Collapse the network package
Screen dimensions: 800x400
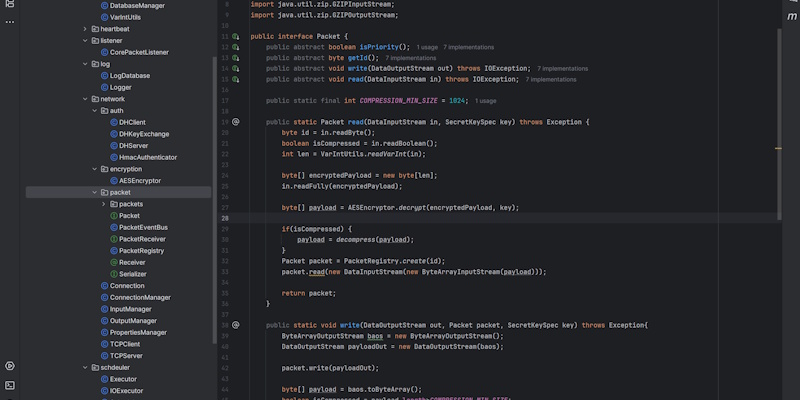pos(85,99)
